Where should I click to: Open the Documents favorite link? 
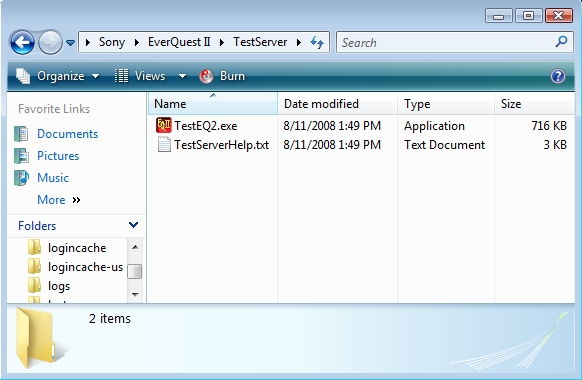[x=68, y=134]
